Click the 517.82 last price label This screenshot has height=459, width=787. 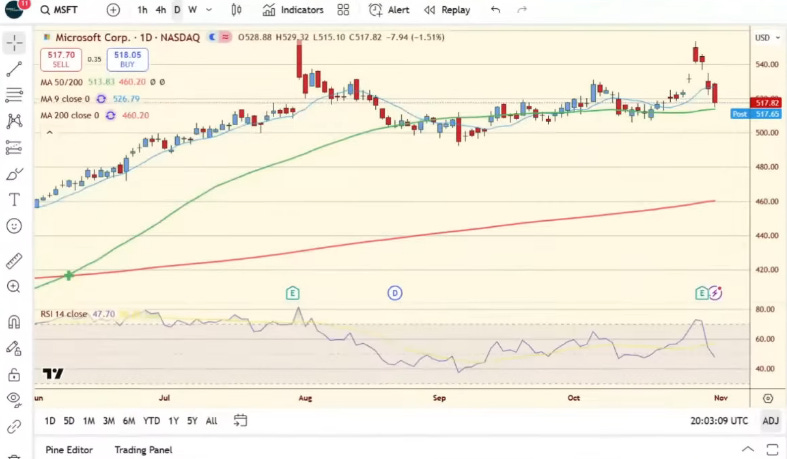[765, 103]
